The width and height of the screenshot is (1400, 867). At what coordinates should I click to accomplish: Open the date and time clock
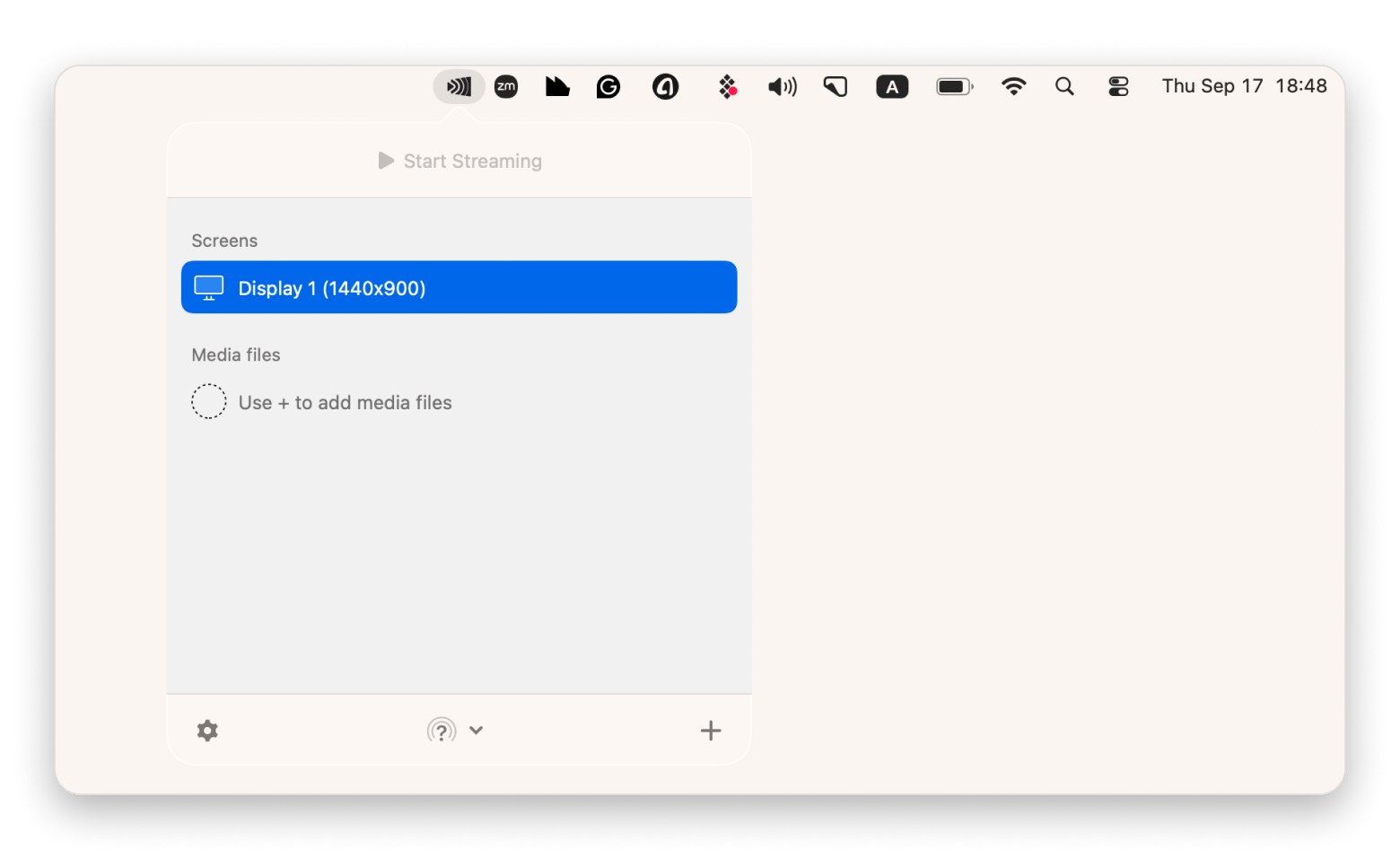1244,86
